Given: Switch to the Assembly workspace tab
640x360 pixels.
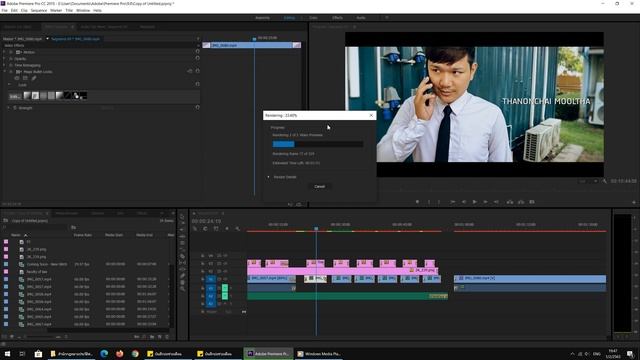Looking at the screenshot, I should [x=262, y=18].
